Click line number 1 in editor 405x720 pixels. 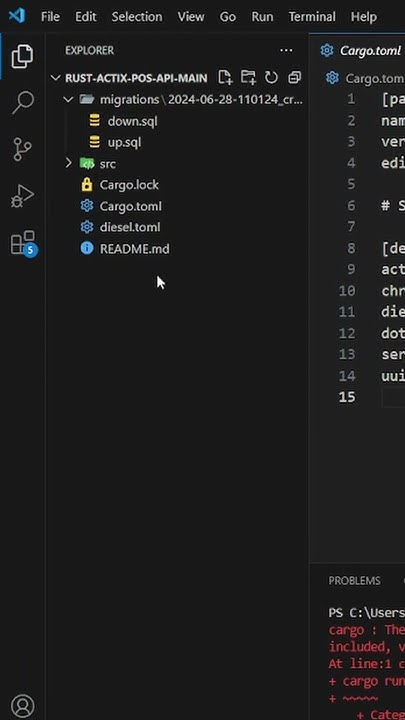pos(351,99)
